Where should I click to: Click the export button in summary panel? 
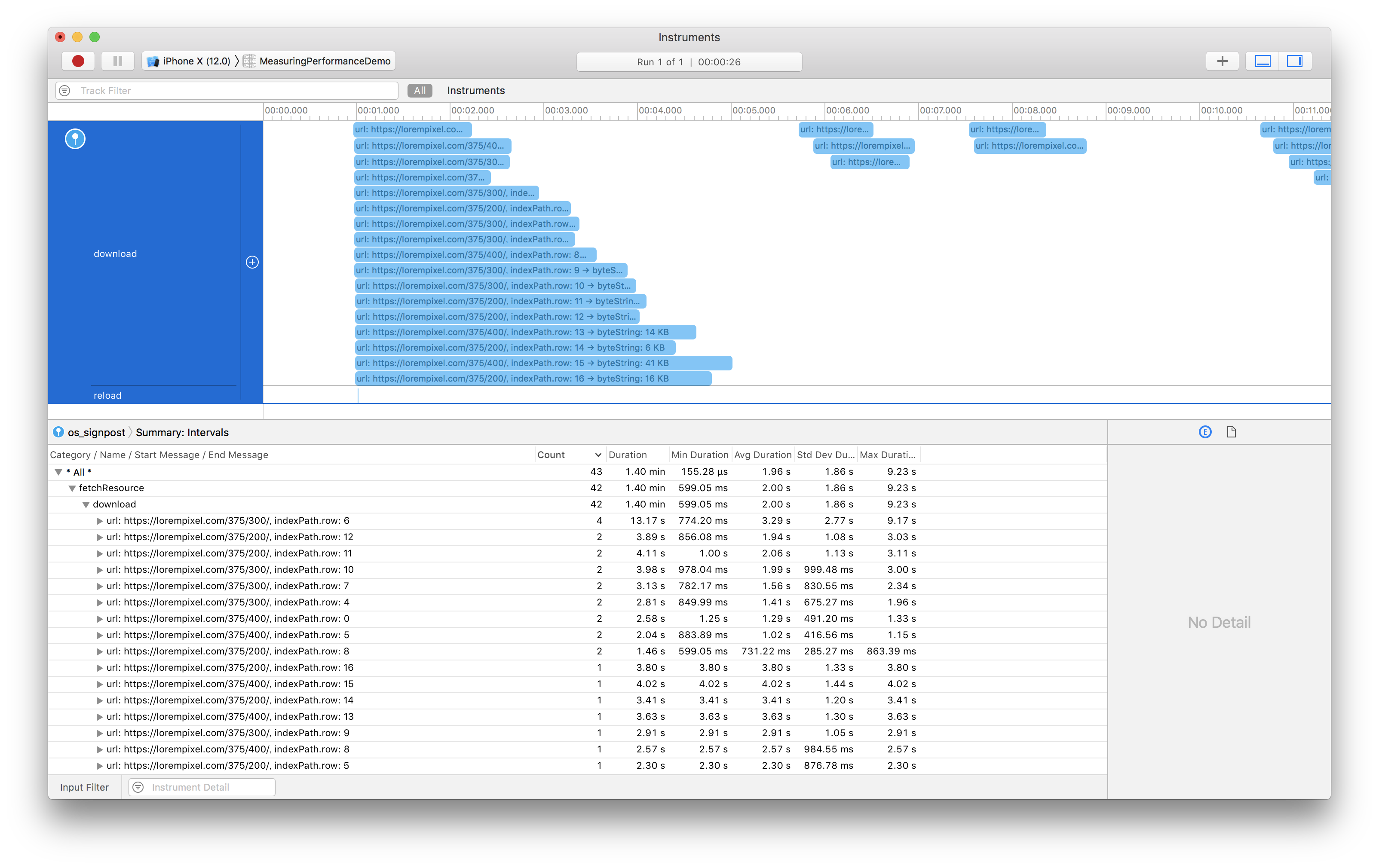coord(1231,431)
